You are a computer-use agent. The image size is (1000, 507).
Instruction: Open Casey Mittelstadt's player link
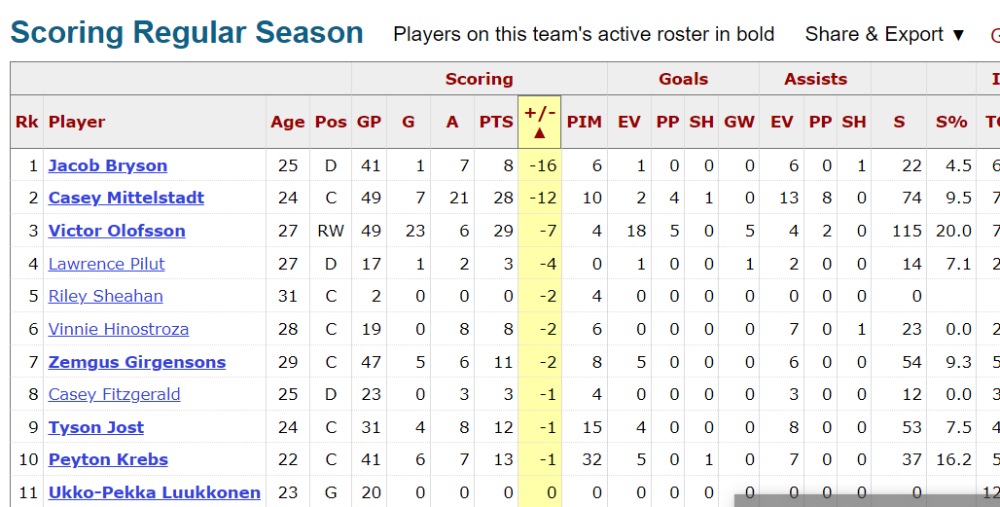point(126,198)
